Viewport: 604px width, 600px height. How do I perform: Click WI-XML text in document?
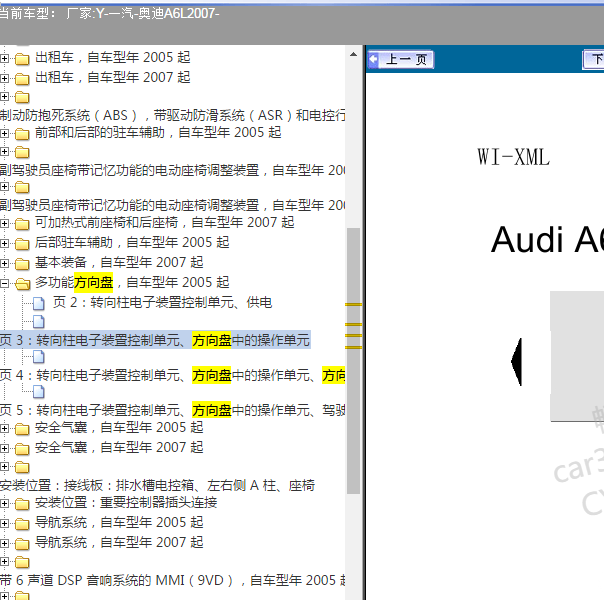(513, 157)
